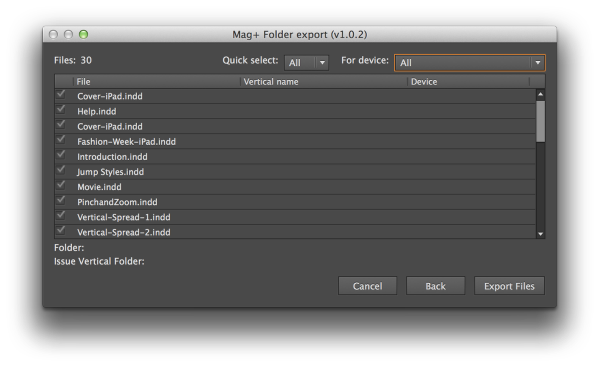Image resolution: width=600 pixels, height=367 pixels.
Task: Click the file list scrollbar thumb
Action: click(x=540, y=121)
